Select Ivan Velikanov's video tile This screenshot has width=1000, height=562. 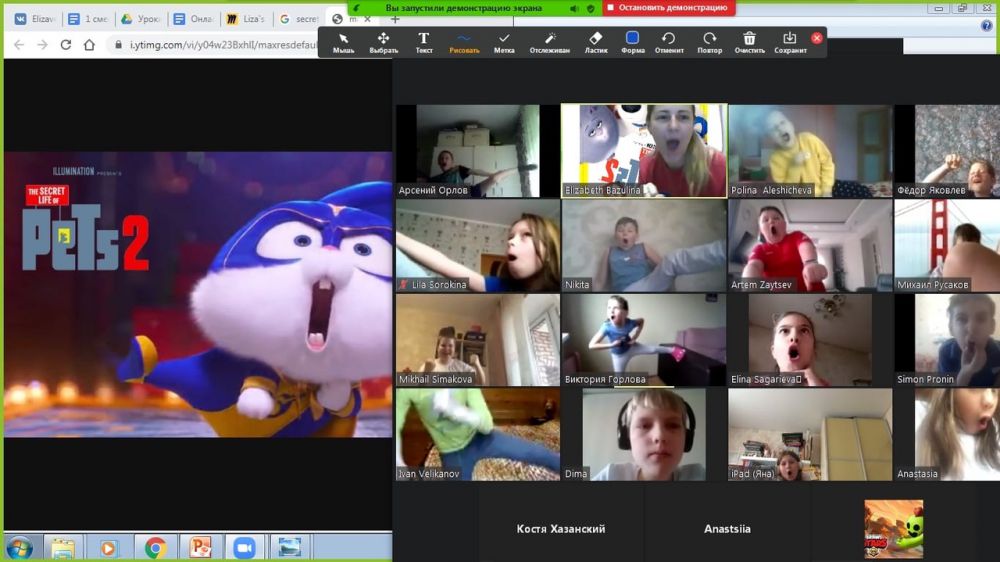coord(478,434)
